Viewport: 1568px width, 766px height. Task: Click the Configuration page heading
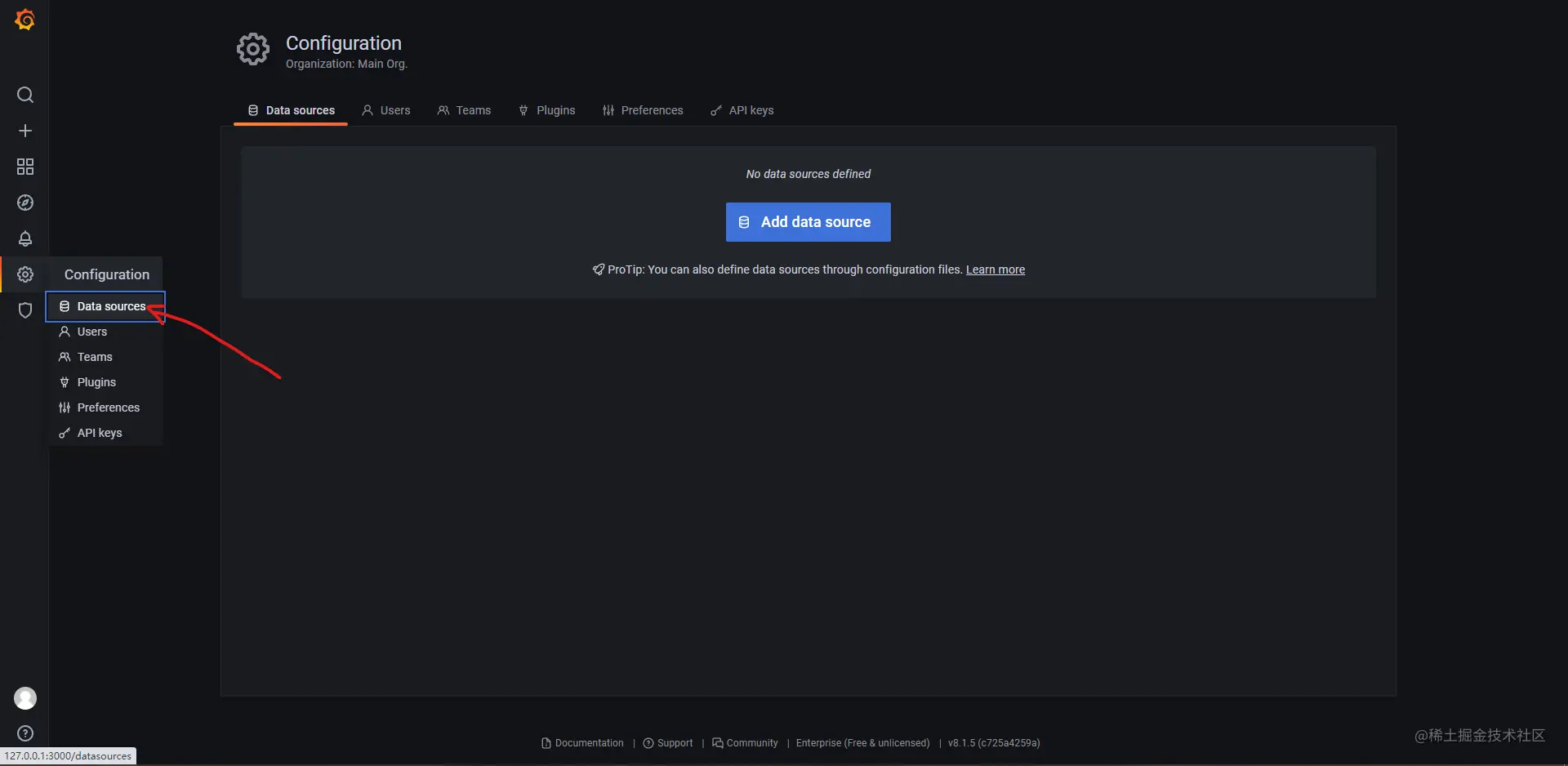point(344,43)
